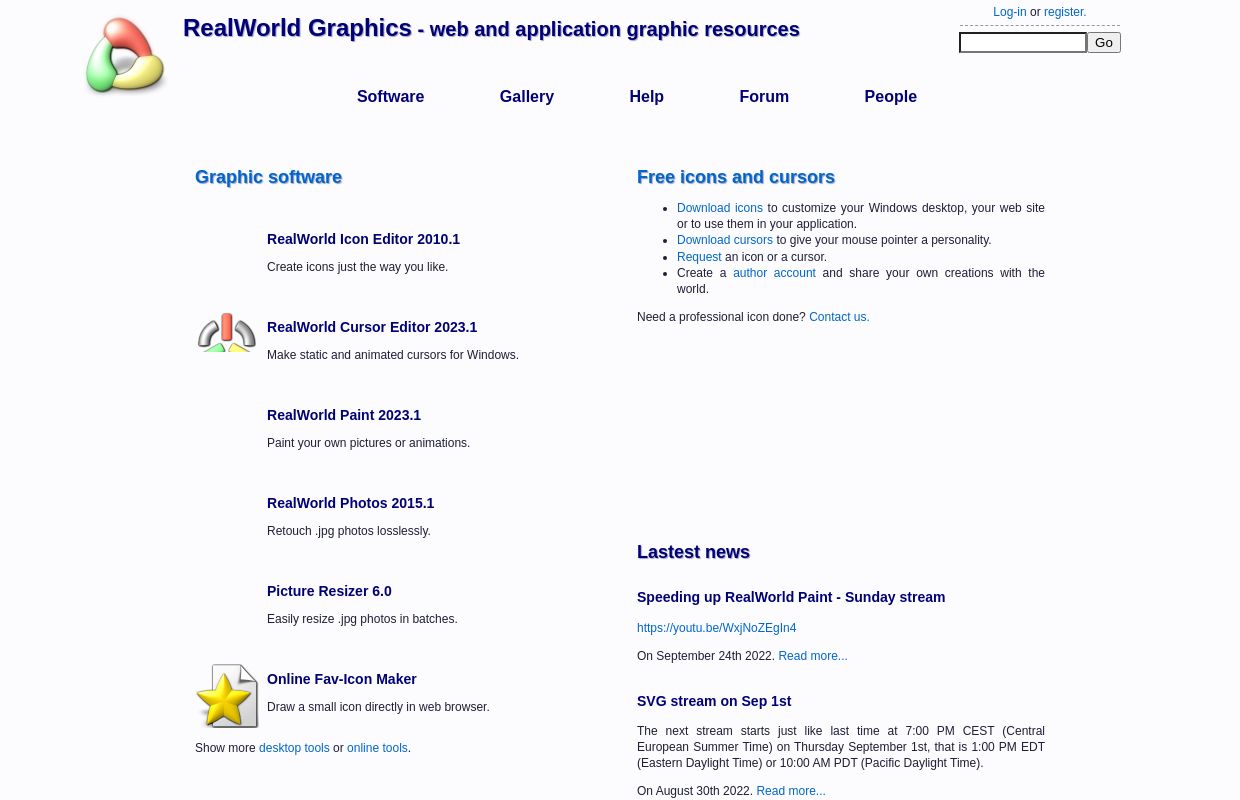Open Online Fav-Icon Maker title link
1240x800 pixels.
tap(342, 679)
